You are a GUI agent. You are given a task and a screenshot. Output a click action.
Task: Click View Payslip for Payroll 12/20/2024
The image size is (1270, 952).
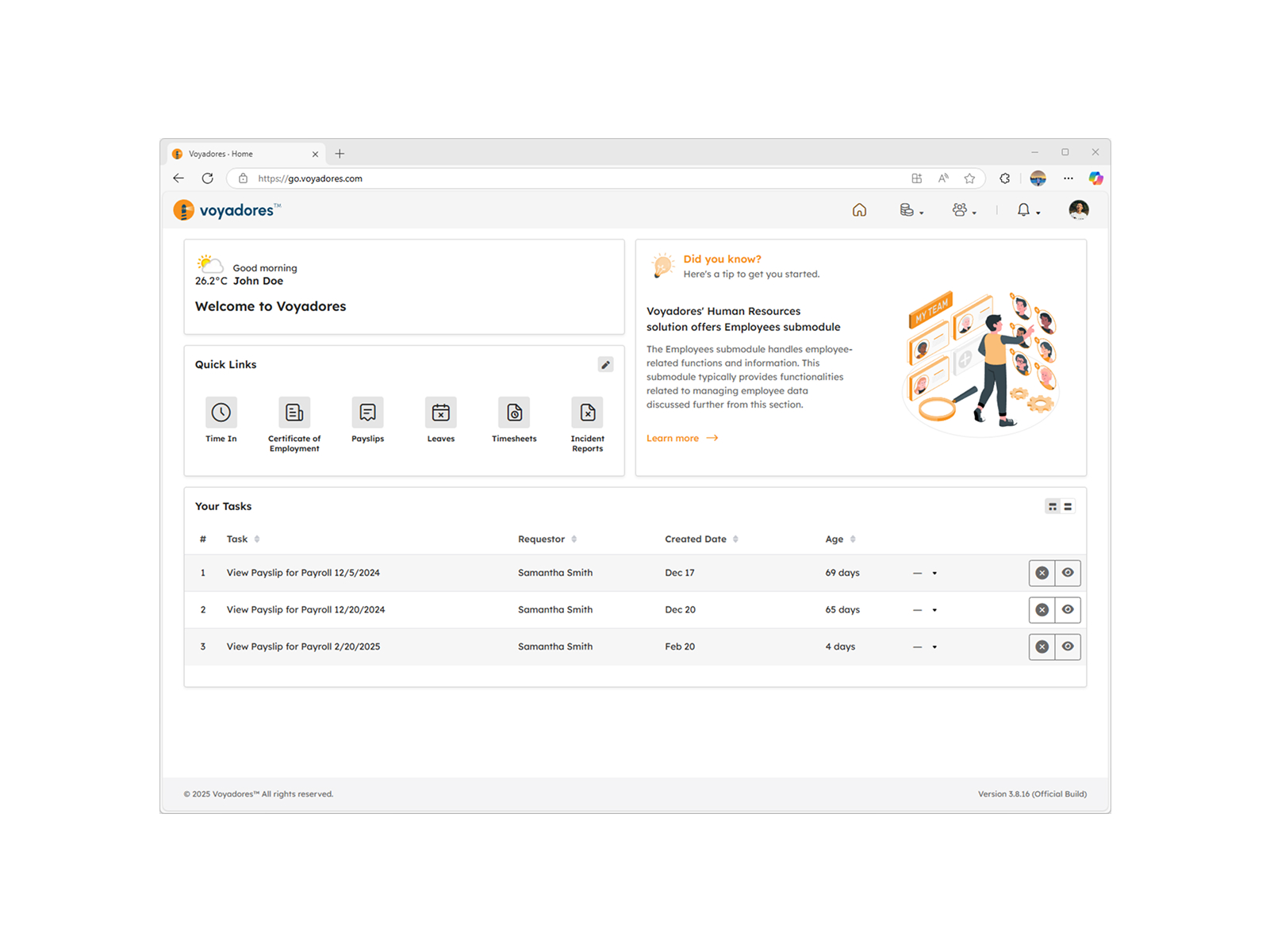[x=305, y=610]
